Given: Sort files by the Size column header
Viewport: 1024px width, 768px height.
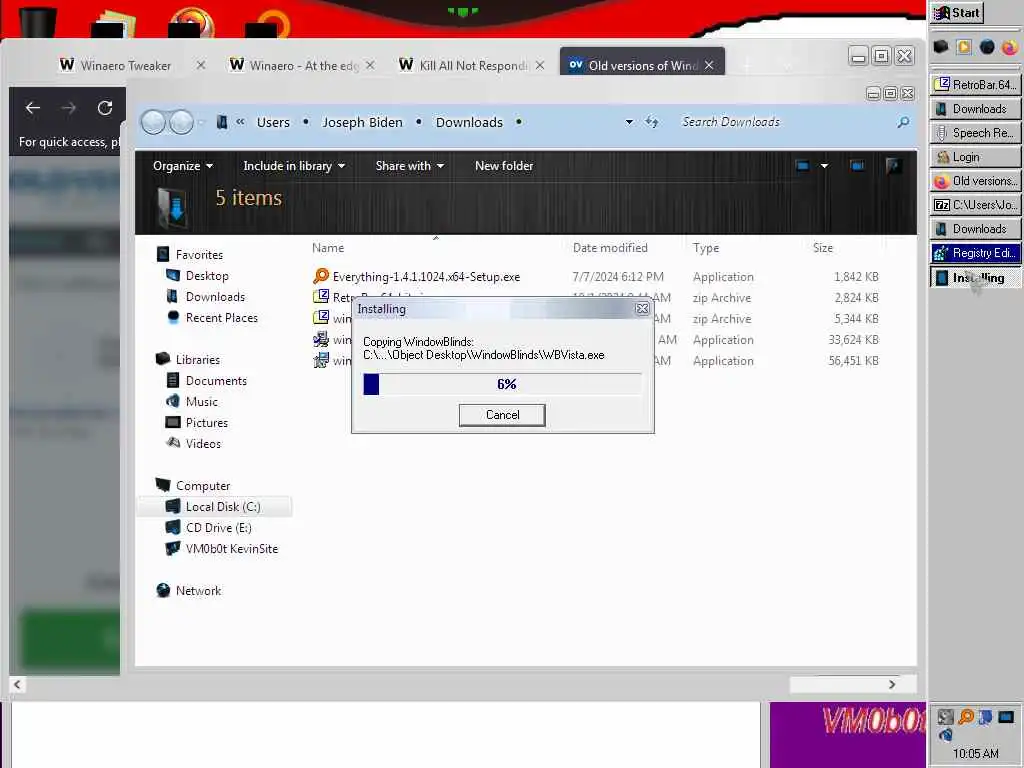Looking at the screenshot, I should [x=823, y=248].
